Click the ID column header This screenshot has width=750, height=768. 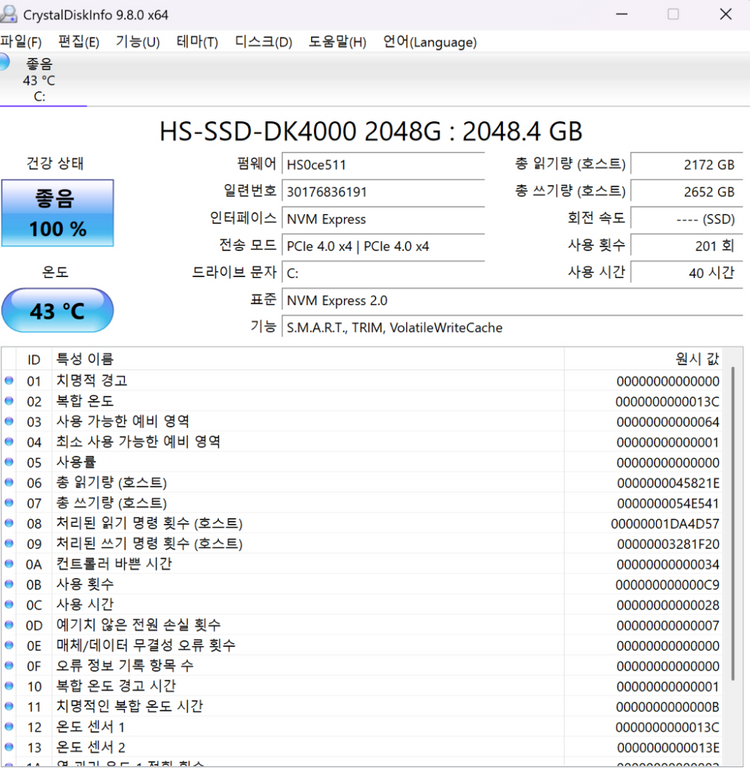[34, 359]
